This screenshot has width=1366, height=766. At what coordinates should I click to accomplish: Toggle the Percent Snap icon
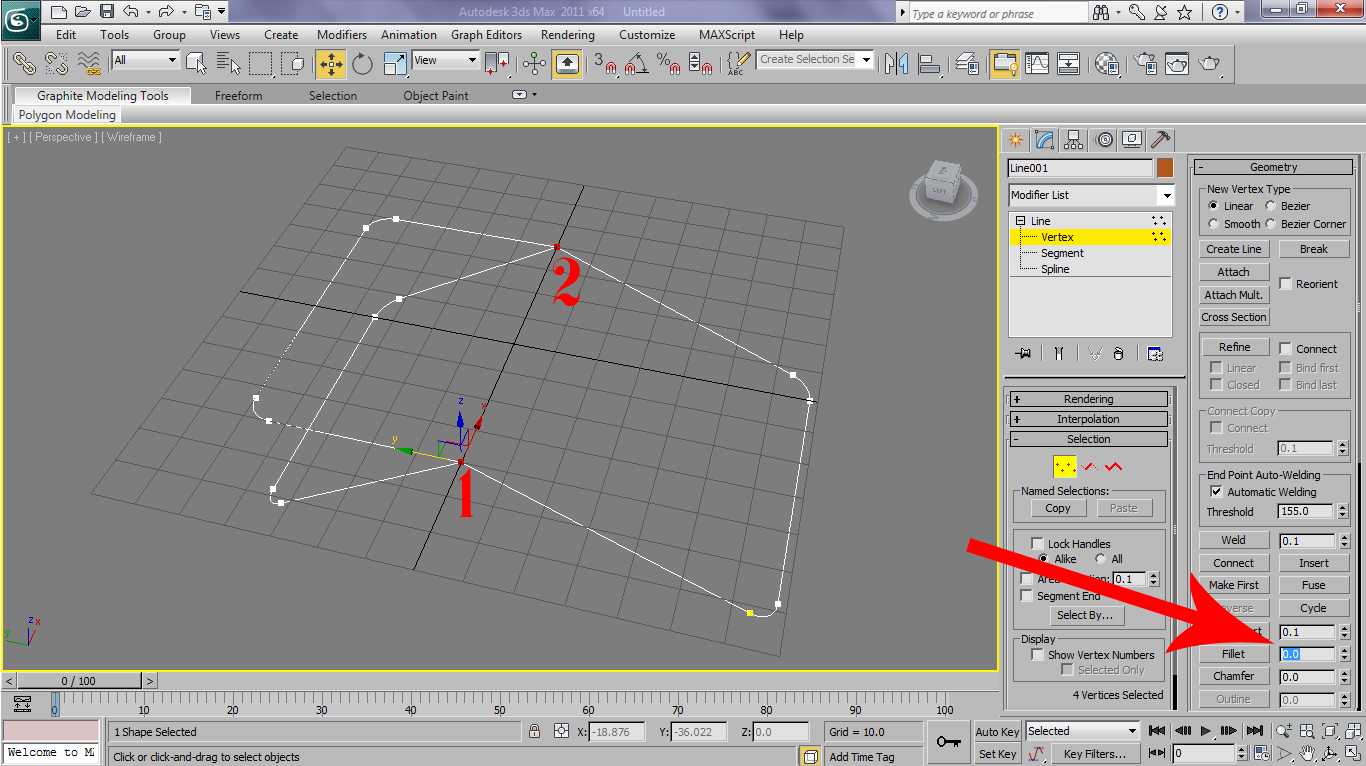[x=668, y=63]
